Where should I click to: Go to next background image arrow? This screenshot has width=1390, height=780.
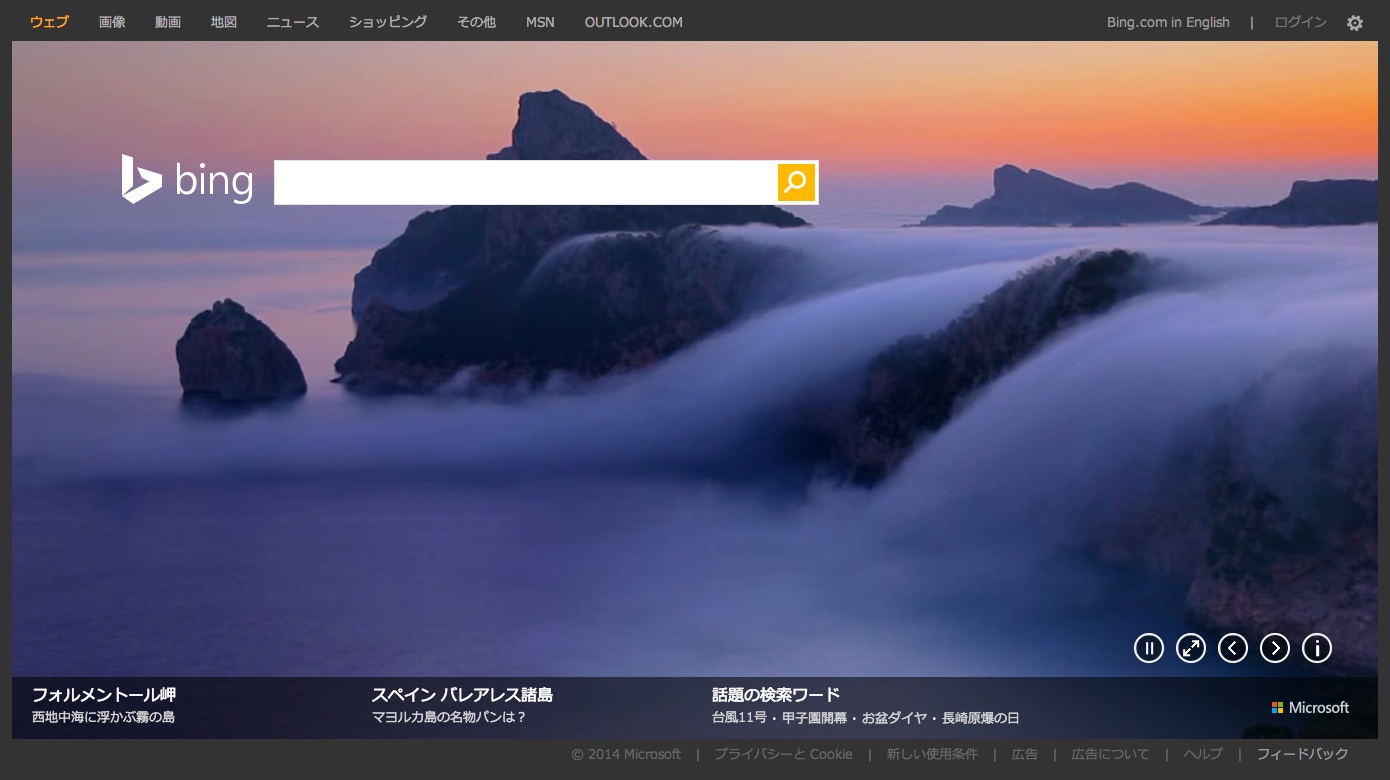pyautogui.click(x=1275, y=648)
